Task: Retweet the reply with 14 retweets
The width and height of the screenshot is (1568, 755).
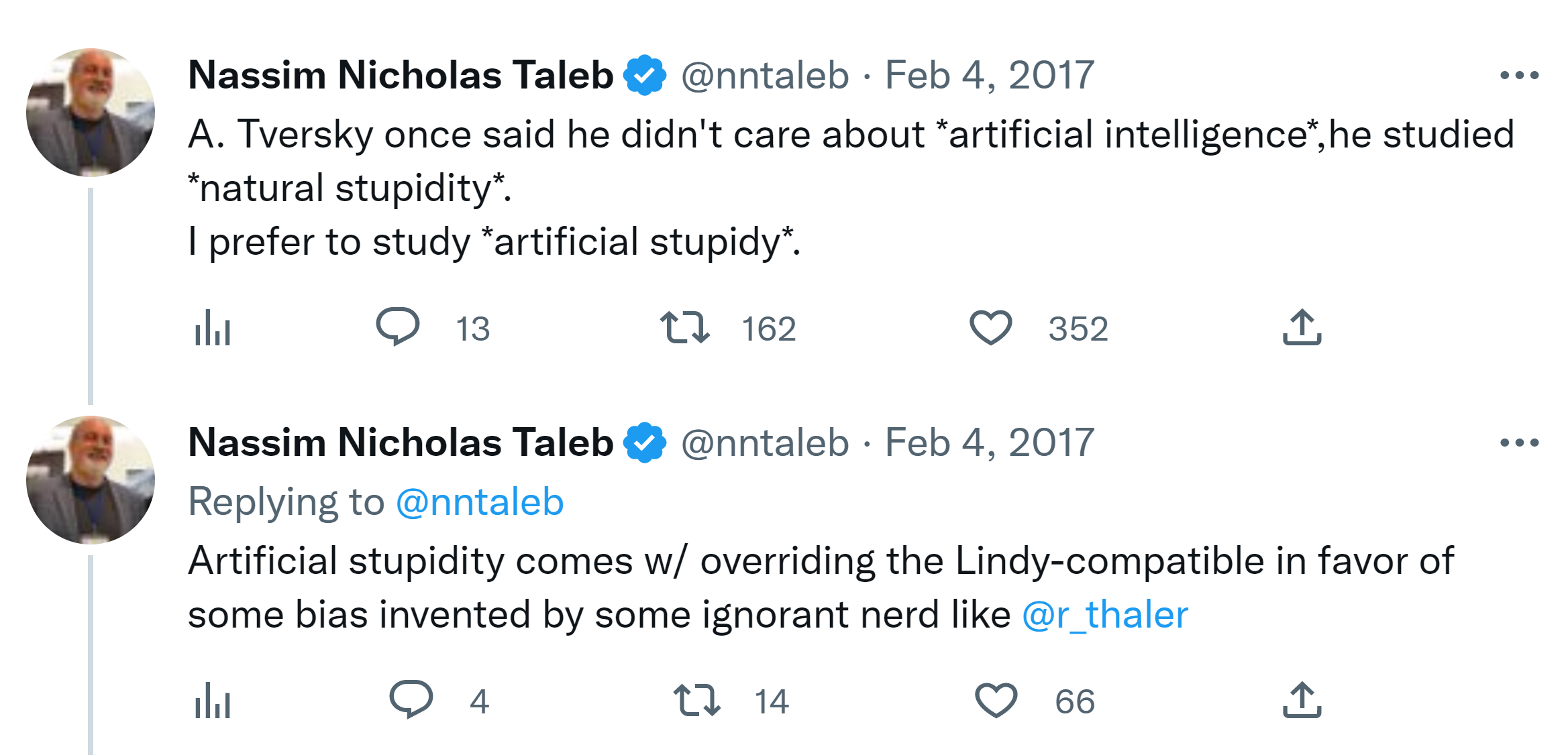Action: click(697, 700)
